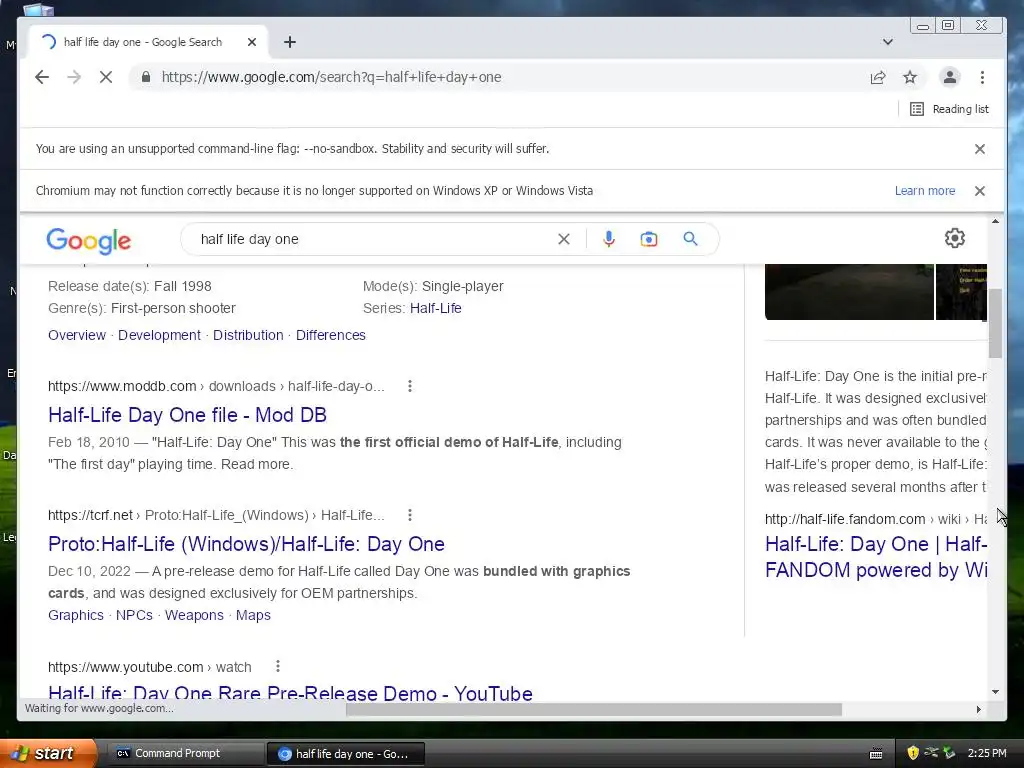Image resolution: width=1024 pixels, height=768 pixels.
Task: Open the on-screen keyboard tray icon
Action: pos(876,754)
